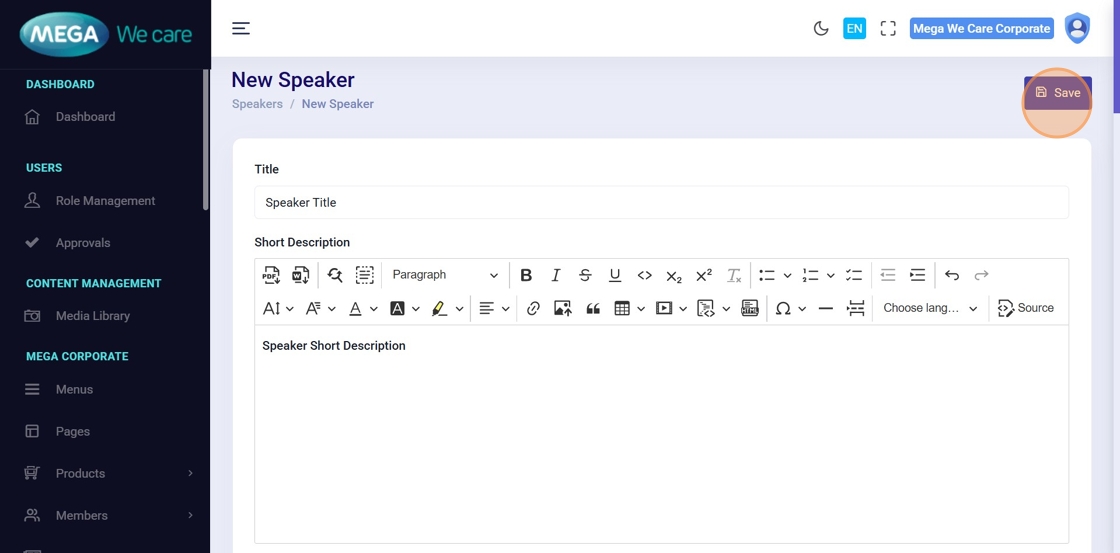Image resolution: width=1120 pixels, height=553 pixels.
Task: Go to Role Management in sidebar
Action: pos(105,201)
